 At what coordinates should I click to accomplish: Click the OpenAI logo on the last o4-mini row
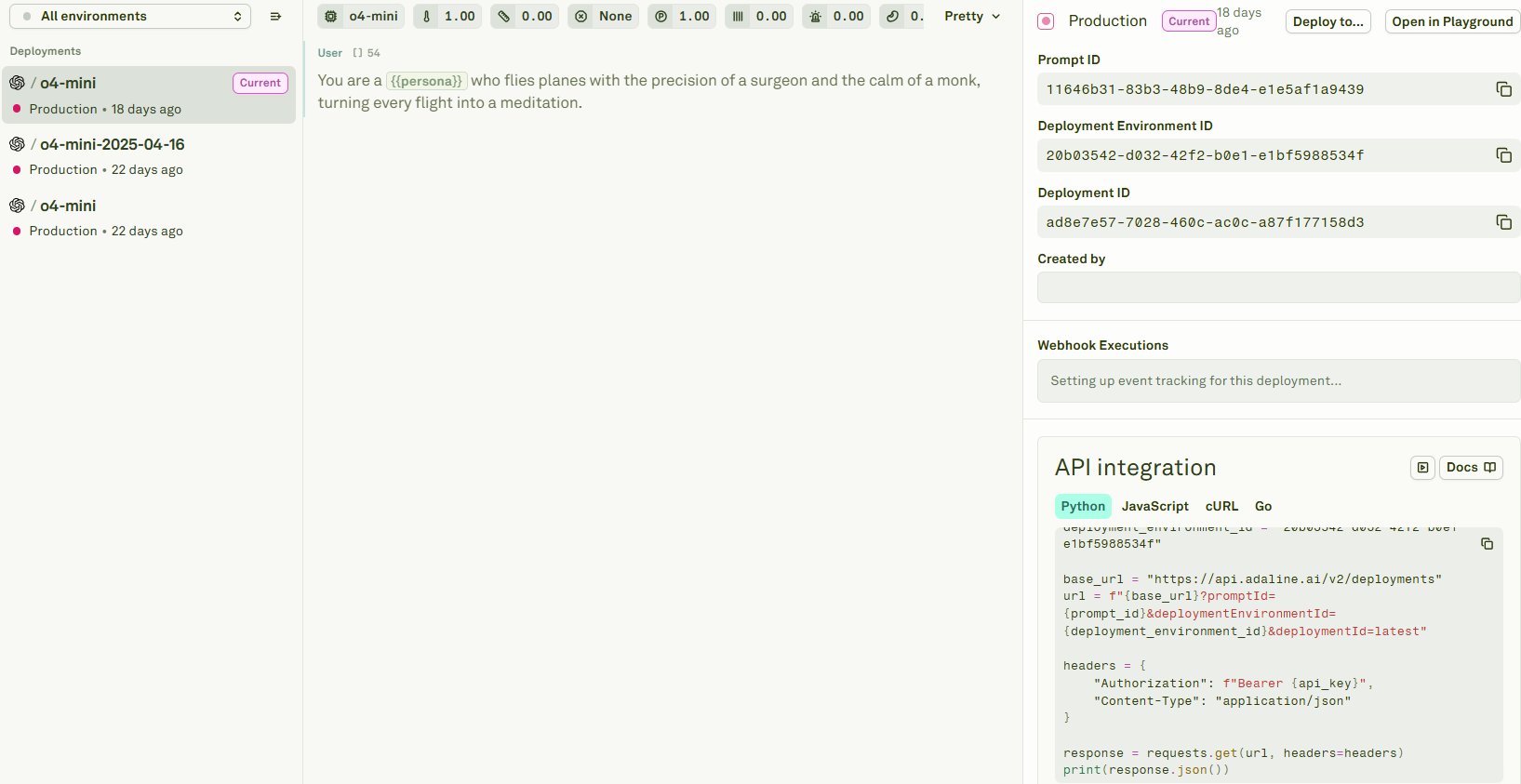[17, 206]
